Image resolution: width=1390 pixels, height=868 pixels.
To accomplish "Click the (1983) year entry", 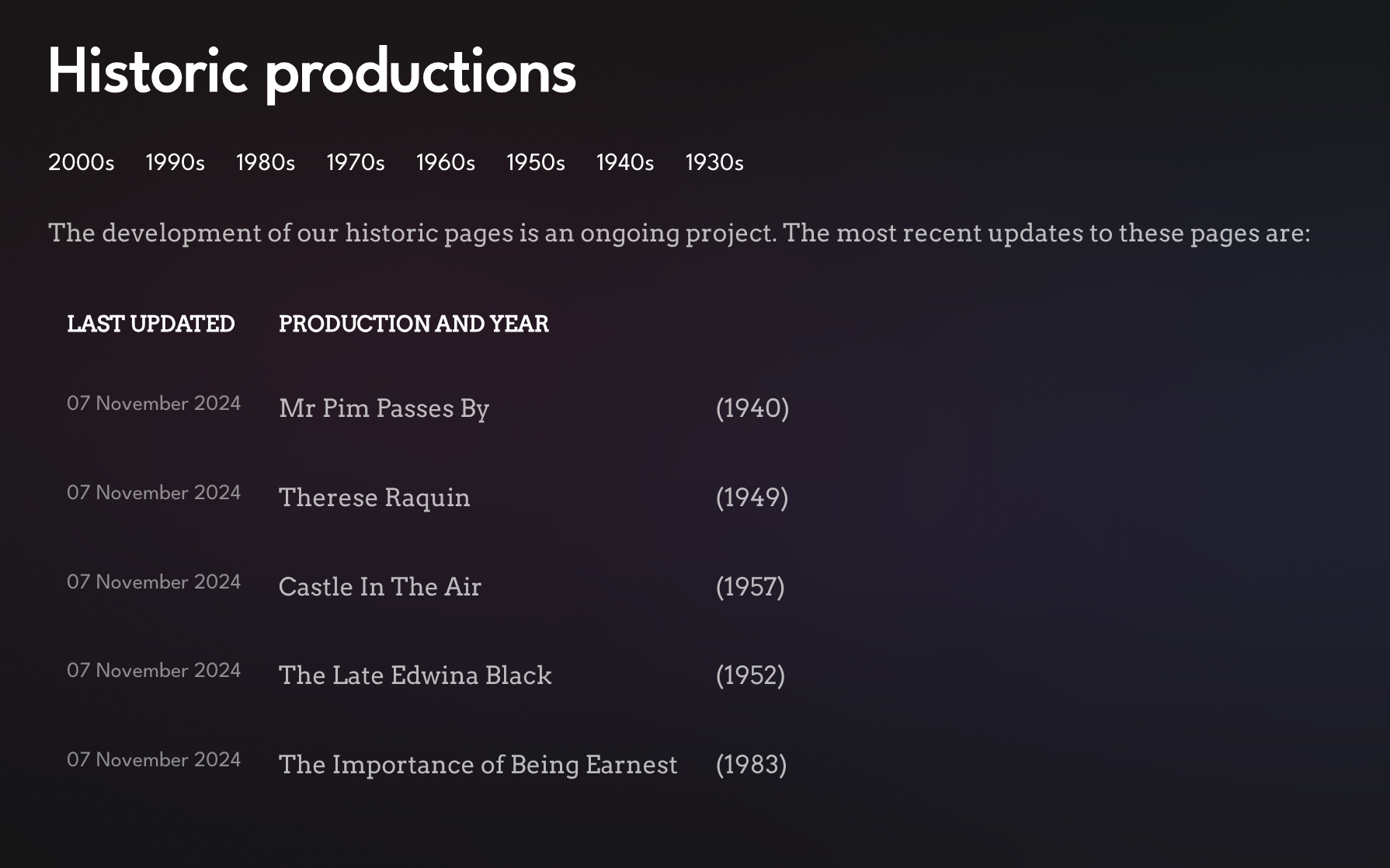I will click(751, 765).
